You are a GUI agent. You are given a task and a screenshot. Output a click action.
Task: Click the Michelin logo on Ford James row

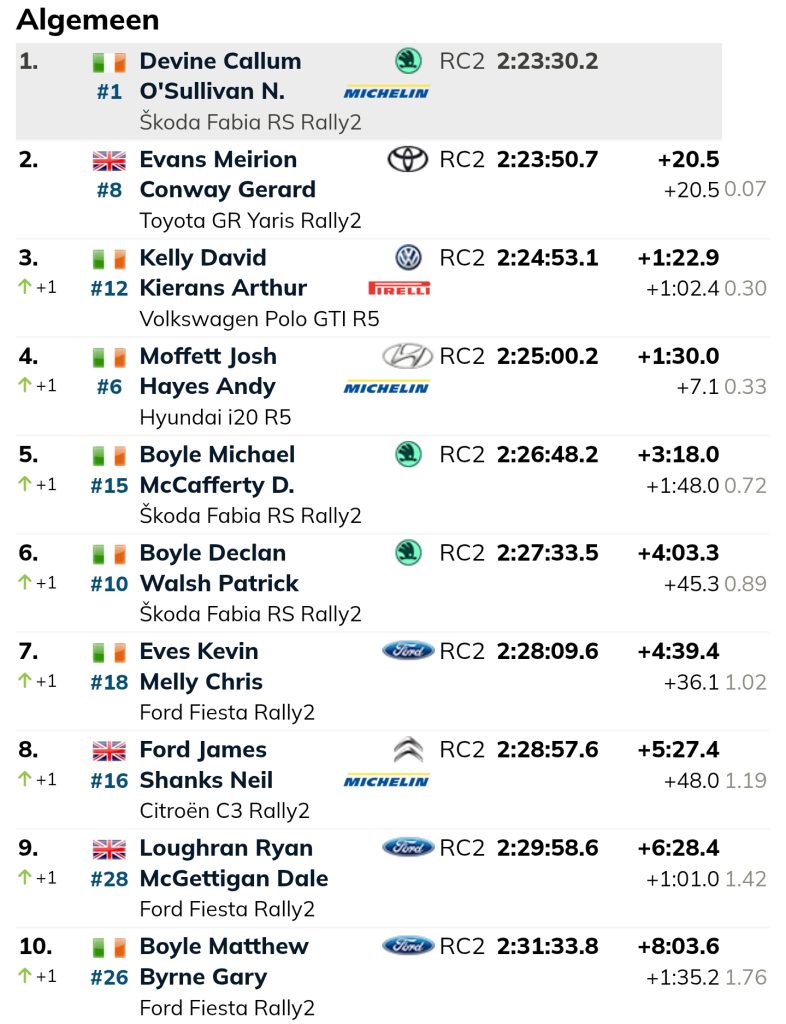tap(386, 780)
